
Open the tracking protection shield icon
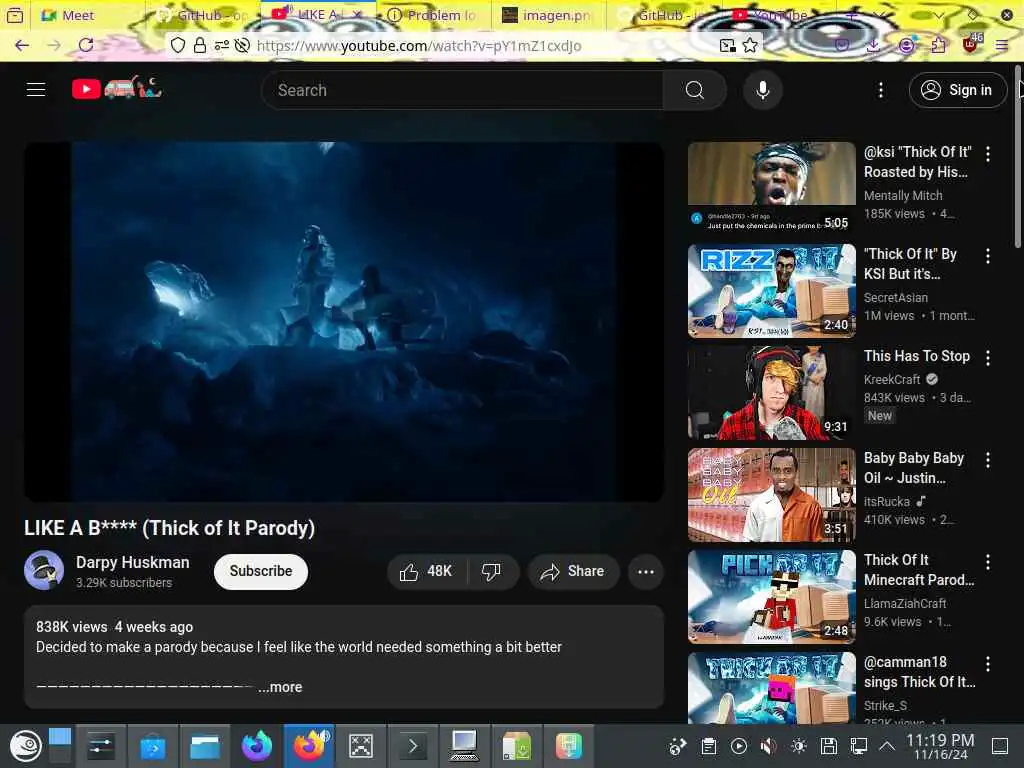(x=178, y=45)
